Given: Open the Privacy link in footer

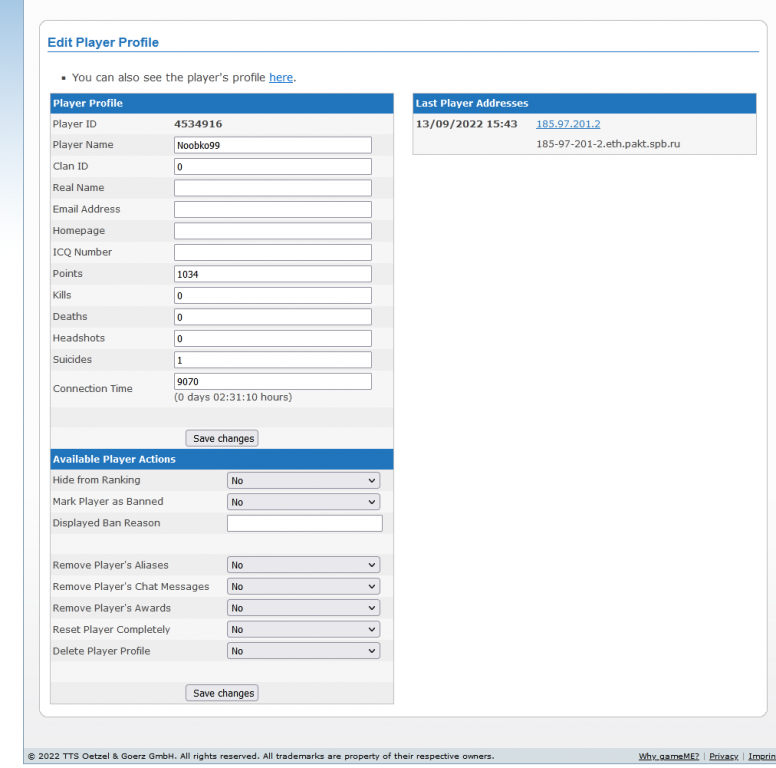Looking at the screenshot, I should click(723, 756).
